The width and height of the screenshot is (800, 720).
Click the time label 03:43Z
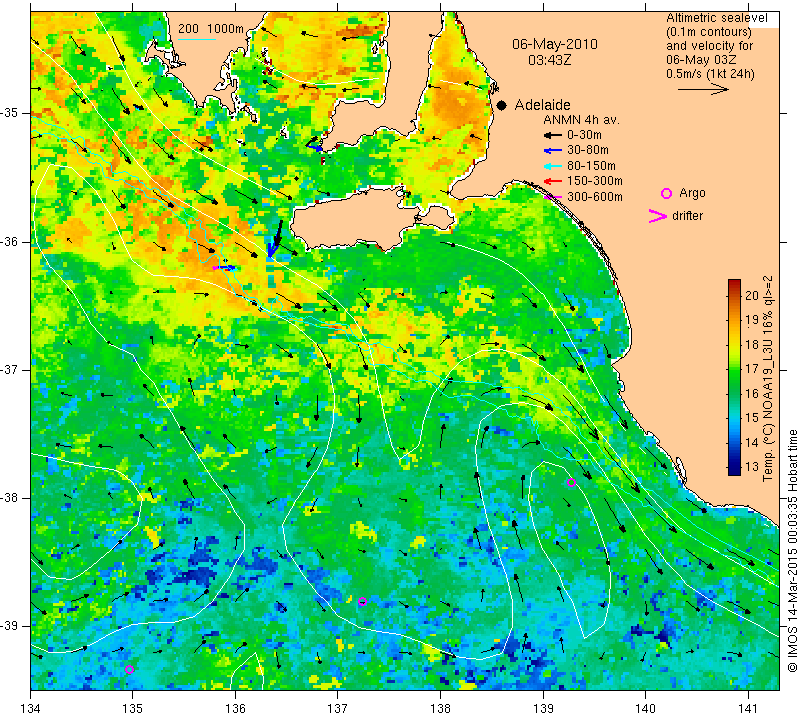549,60
